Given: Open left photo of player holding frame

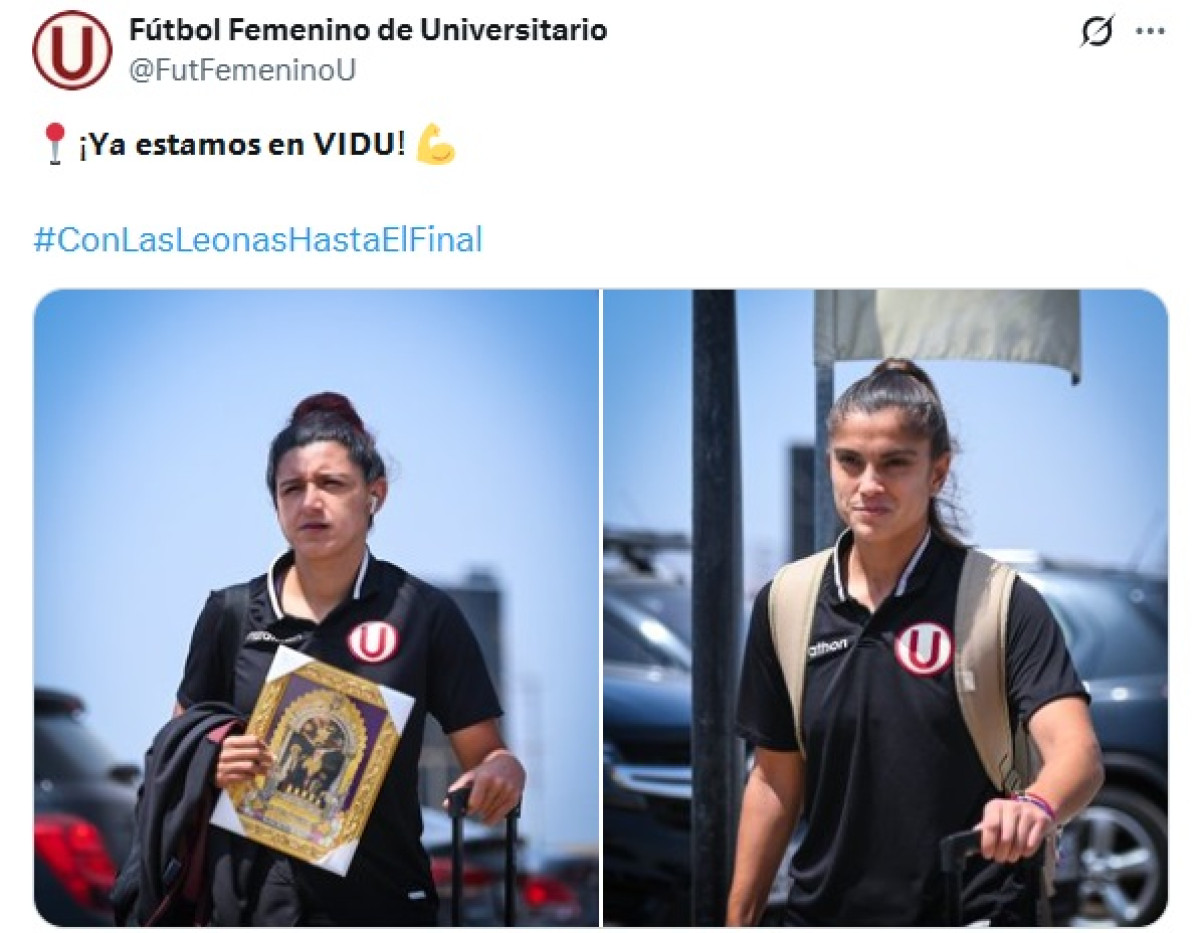Looking at the screenshot, I should pos(316,608).
